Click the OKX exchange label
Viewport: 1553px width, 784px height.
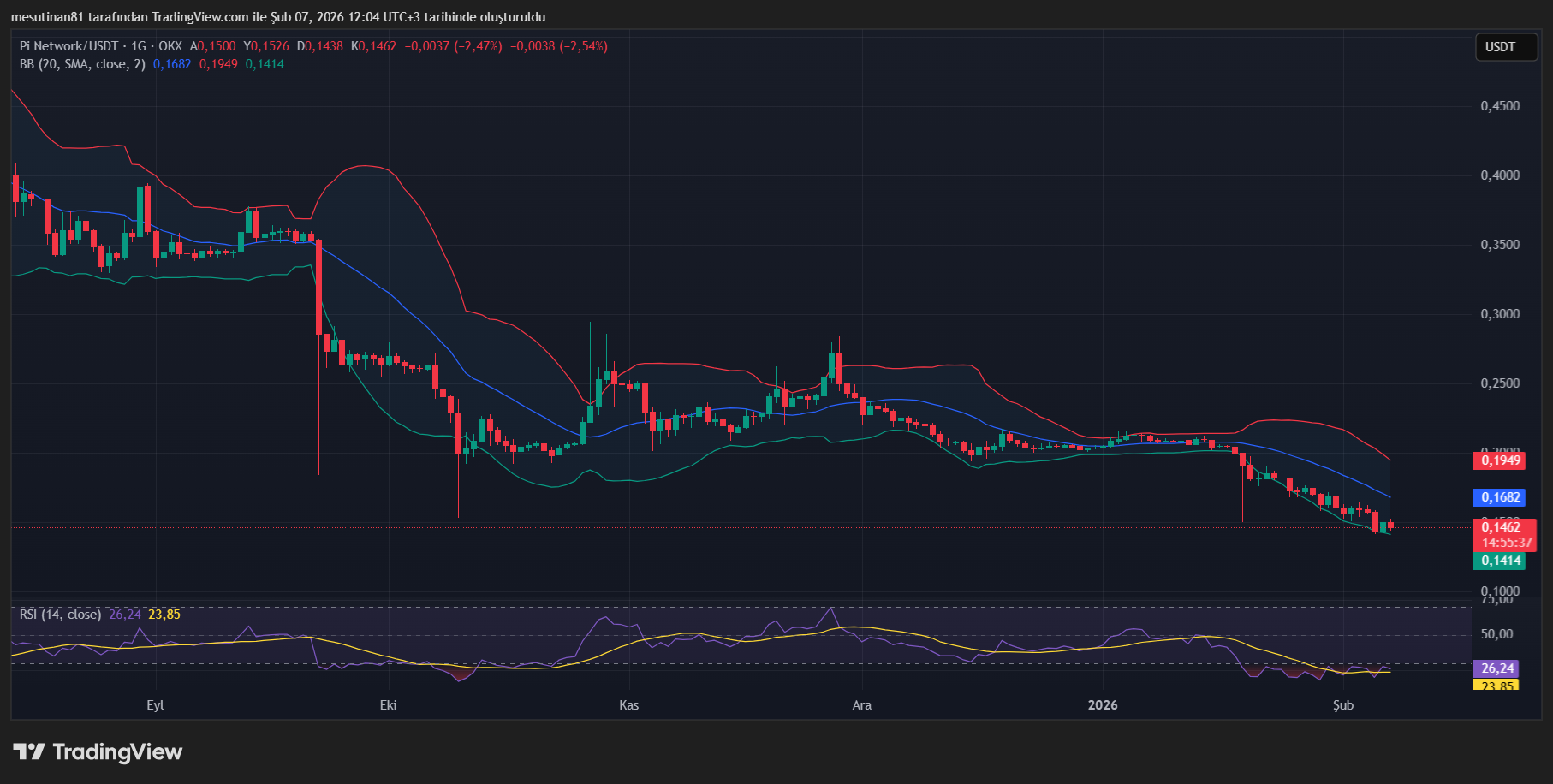coord(170,46)
